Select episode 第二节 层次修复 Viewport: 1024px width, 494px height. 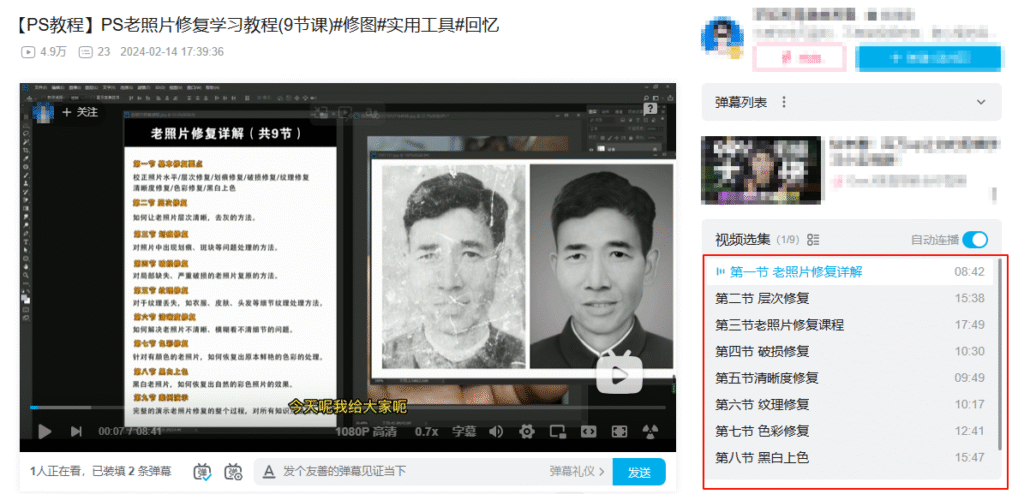[x=850, y=299]
